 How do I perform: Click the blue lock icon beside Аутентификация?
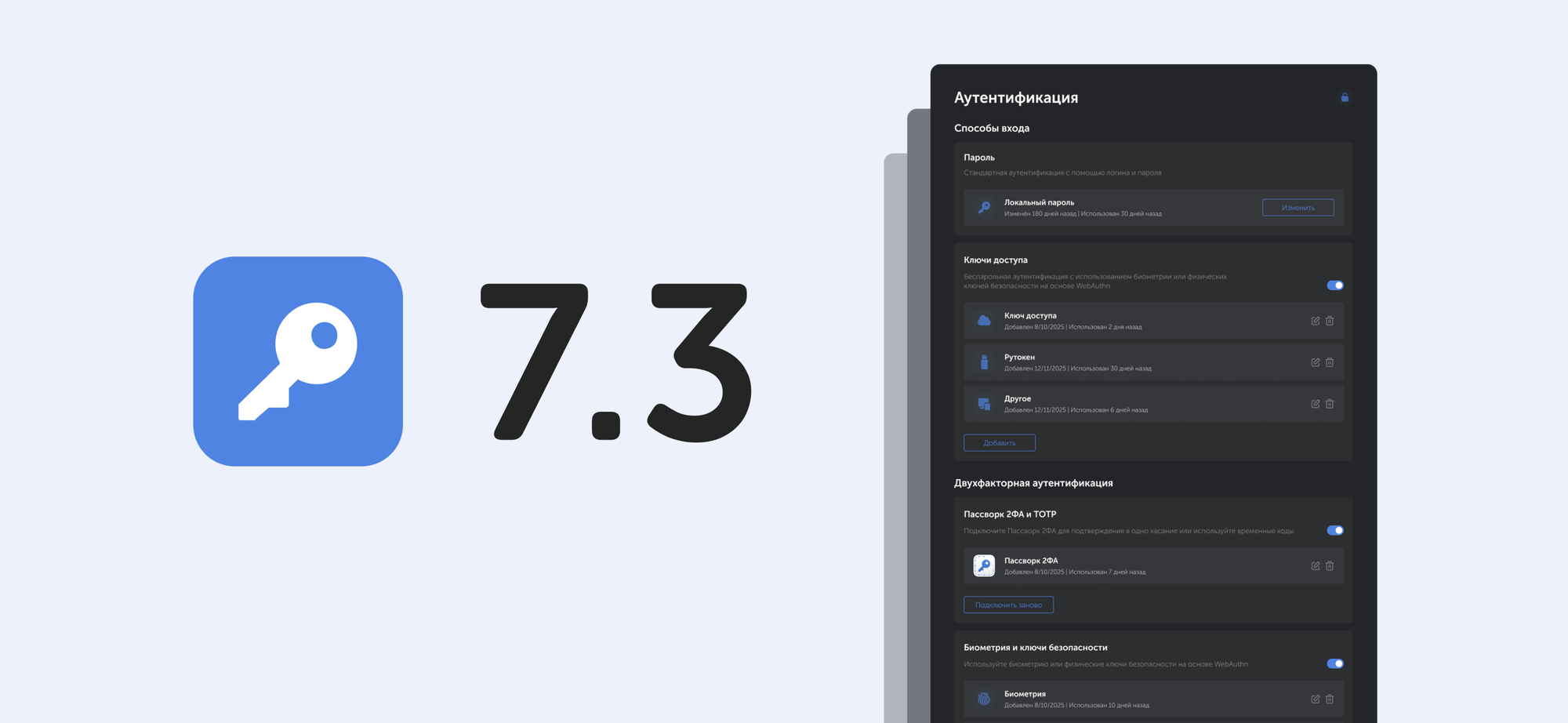click(1345, 97)
